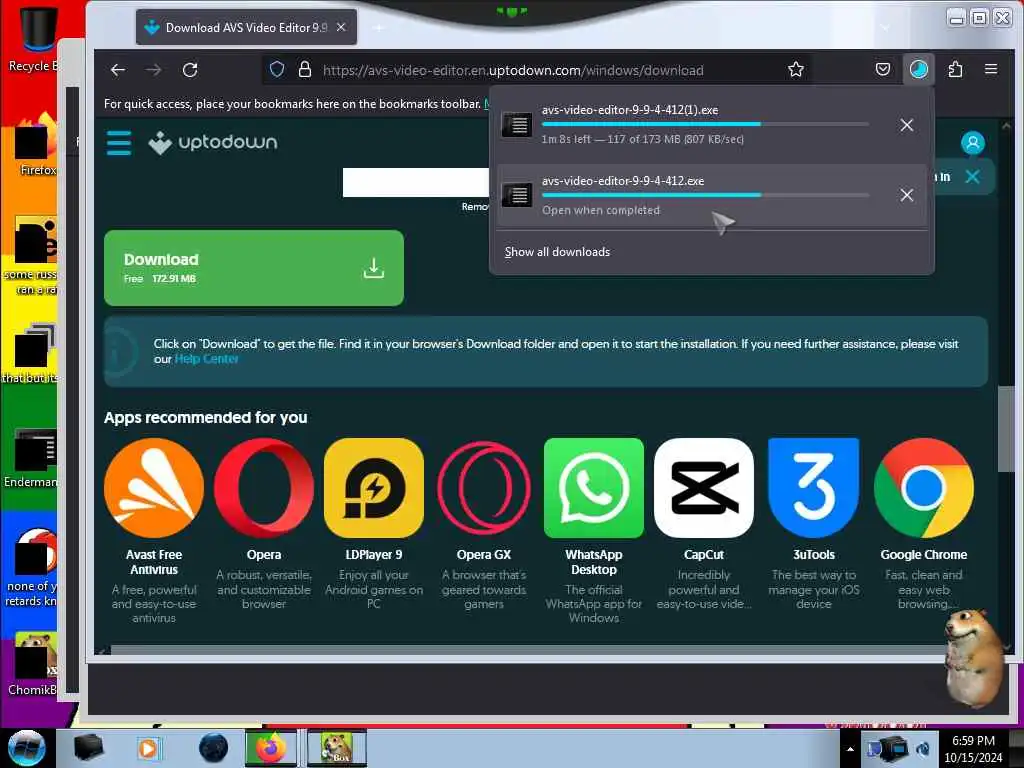Open tracking protection shield in address bar
Image resolution: width=1024 pixels, height=768 pixels.
(277, 69)
